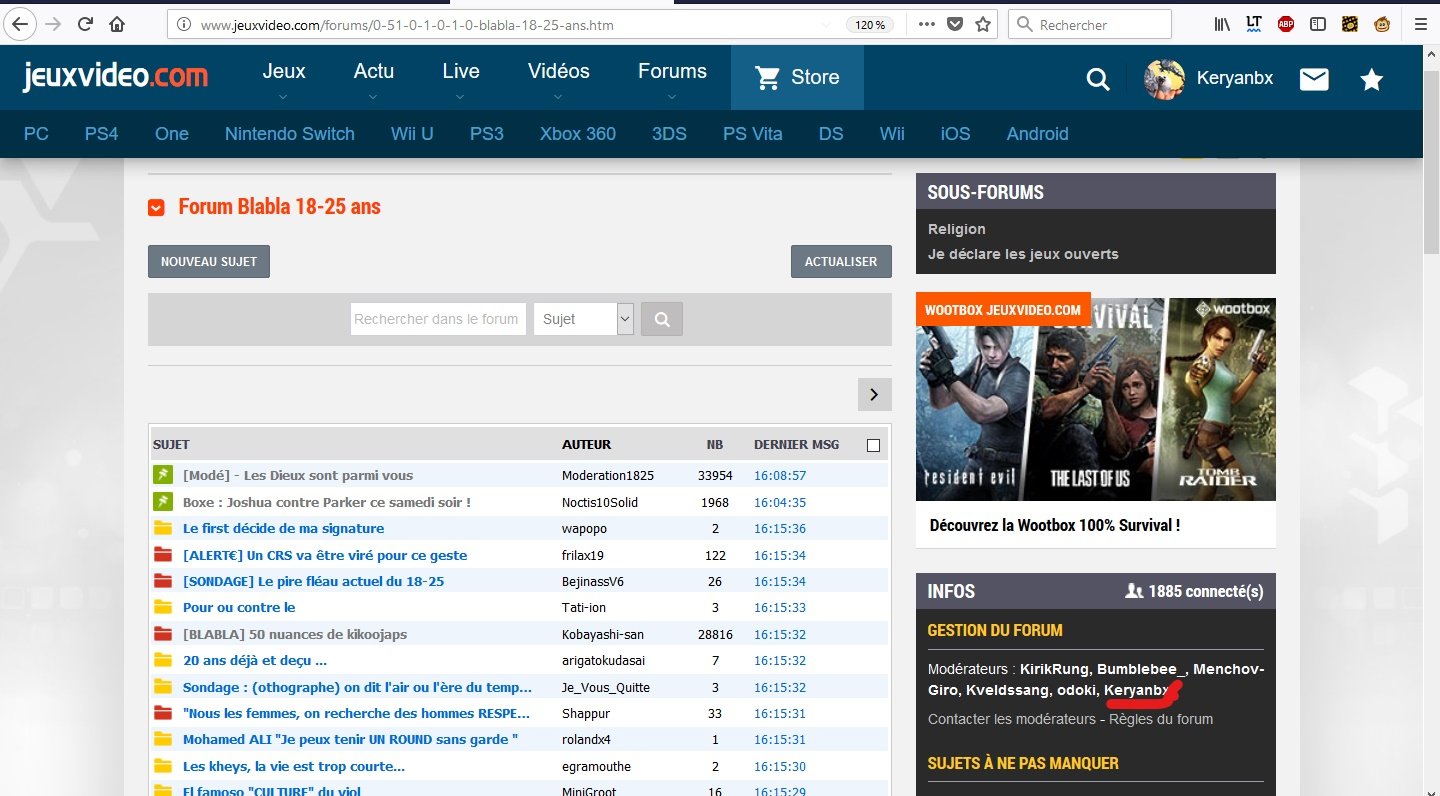Reload the page with browser refresh icon

coord(86,24)
